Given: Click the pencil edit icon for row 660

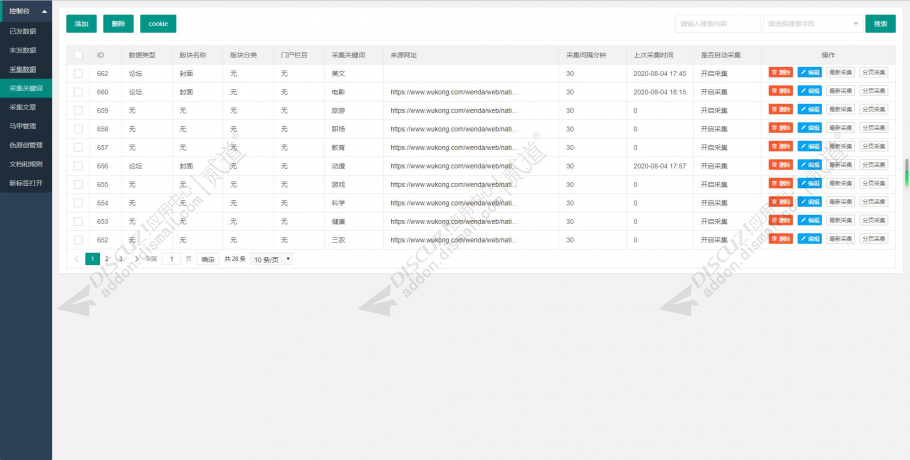Looking at the screenshot, I should click(x=803, y=92).
